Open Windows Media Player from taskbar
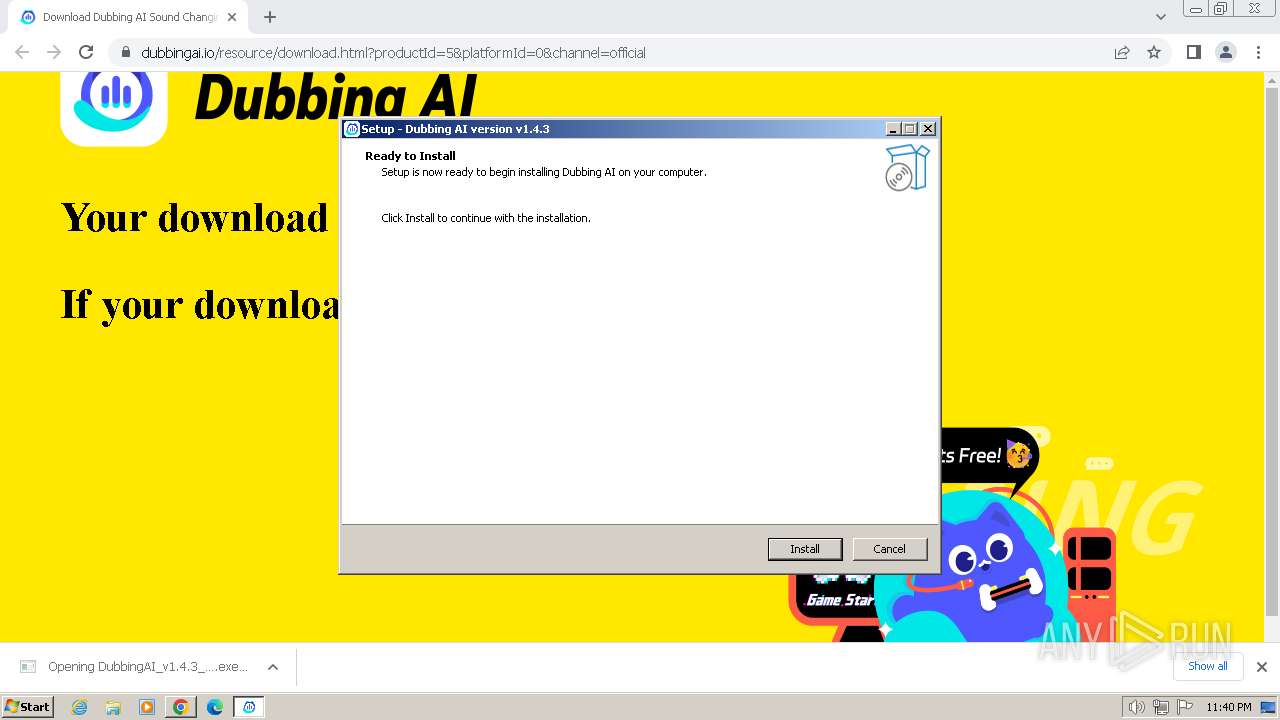This screenshot has width=1280, height=720. coord(147,707)
